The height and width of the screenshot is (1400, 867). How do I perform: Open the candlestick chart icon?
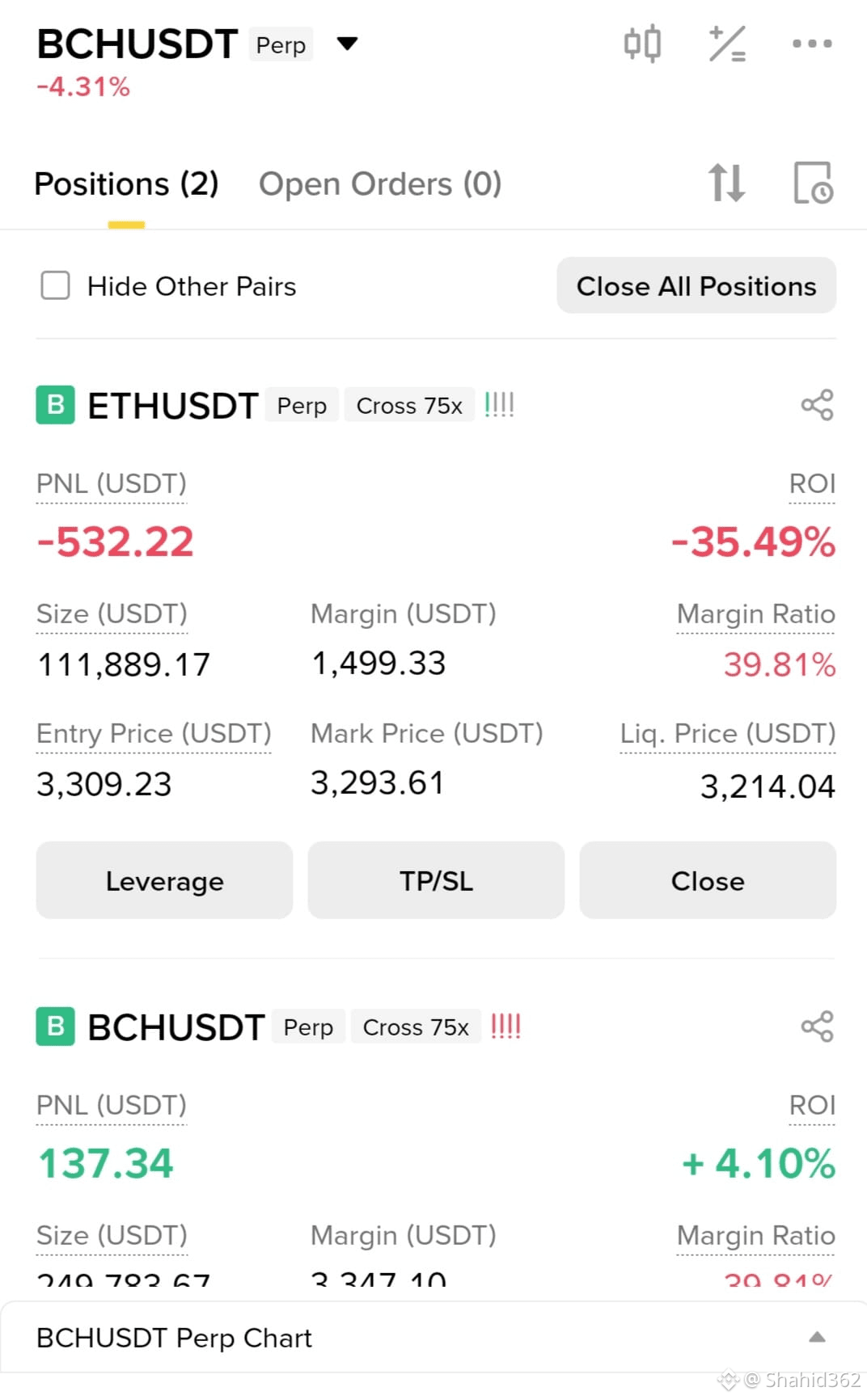click(642, 44)
